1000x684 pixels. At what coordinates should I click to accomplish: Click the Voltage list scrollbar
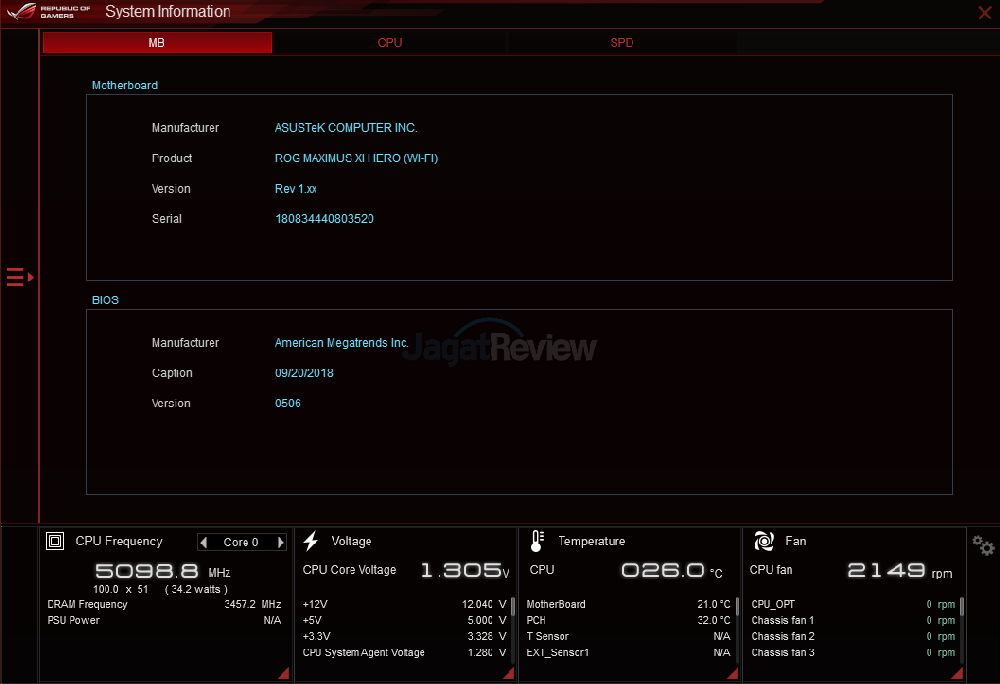(x=513, y=608)
